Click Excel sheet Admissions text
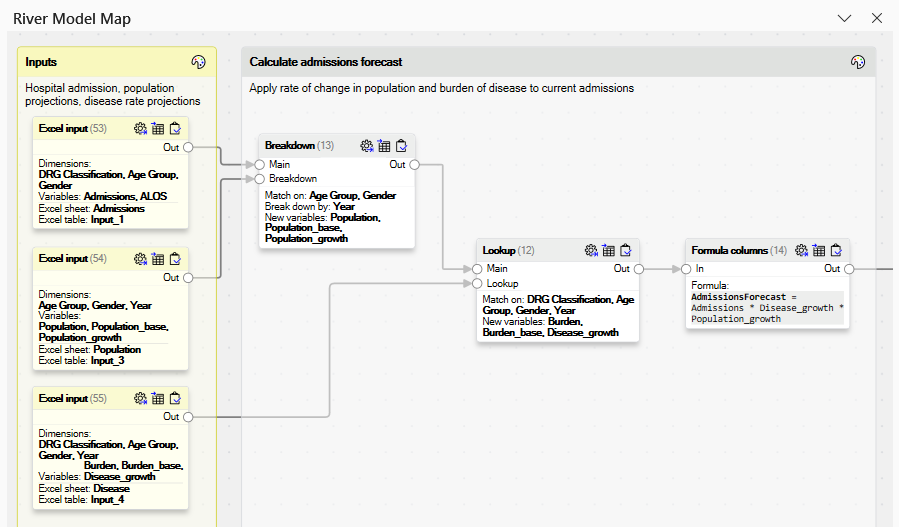899x527 pixels. click(x=91, y=208)
